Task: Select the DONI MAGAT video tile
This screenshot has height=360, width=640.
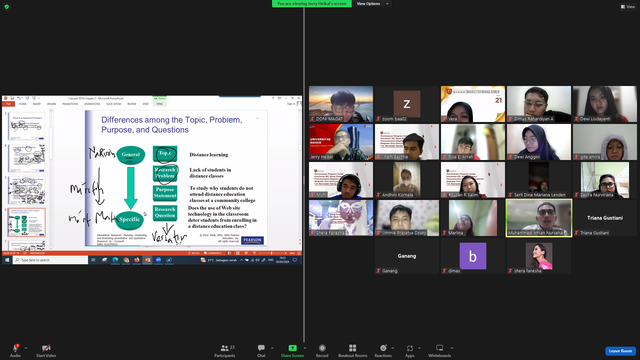Action: click(341, 104)
